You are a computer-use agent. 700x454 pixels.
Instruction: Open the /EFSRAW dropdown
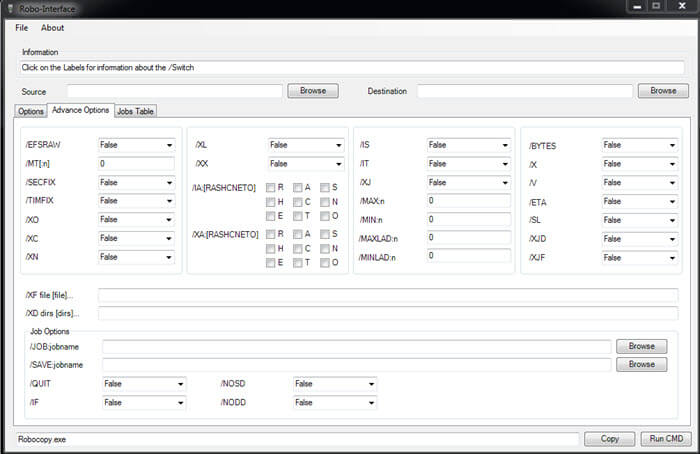tap(136, 145)
